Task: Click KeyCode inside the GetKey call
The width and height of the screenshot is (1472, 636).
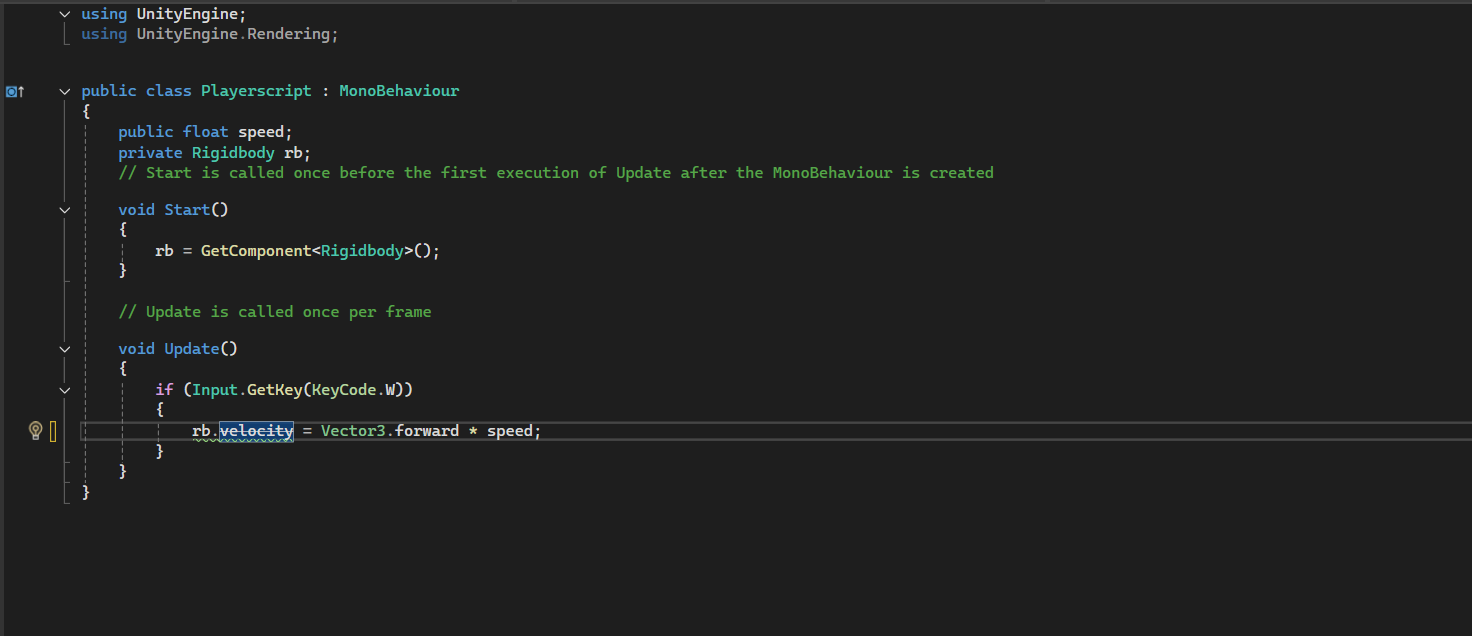Action: pos(344,390)
